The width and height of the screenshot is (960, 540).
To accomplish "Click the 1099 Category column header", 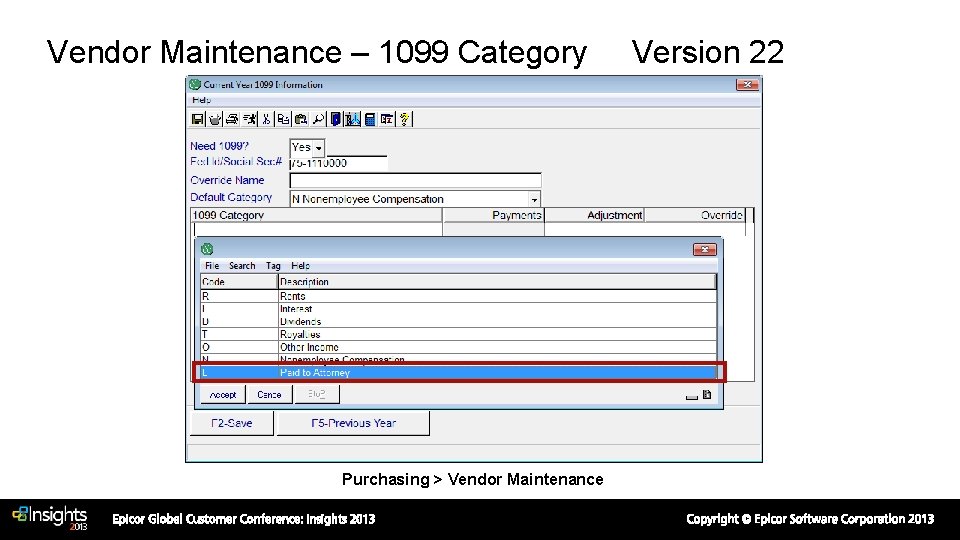I will pyautogui.click(x=317, y=216).
